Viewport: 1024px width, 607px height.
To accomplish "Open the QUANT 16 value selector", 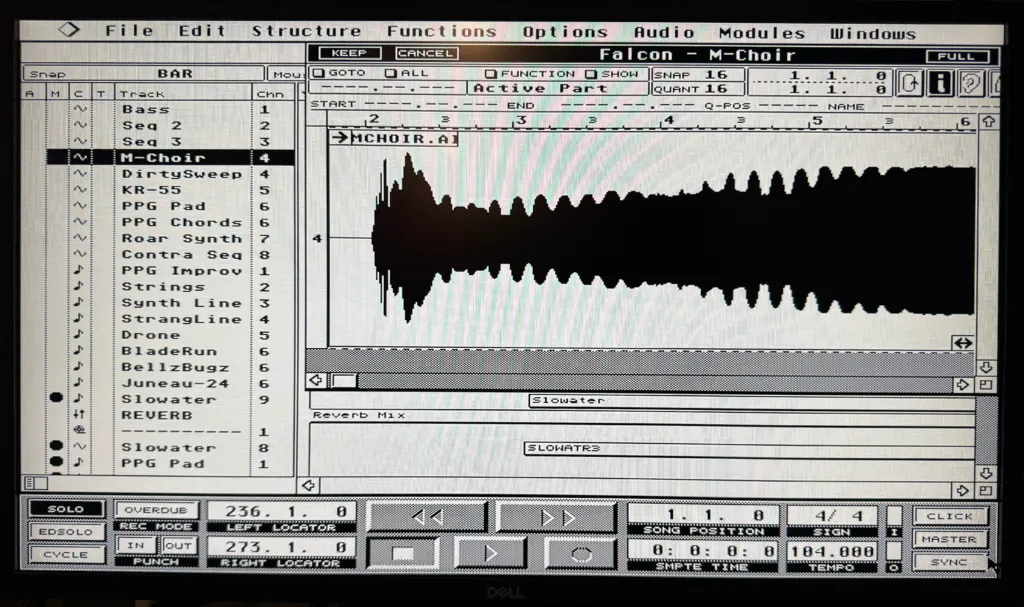I will (x=716, y=88).
